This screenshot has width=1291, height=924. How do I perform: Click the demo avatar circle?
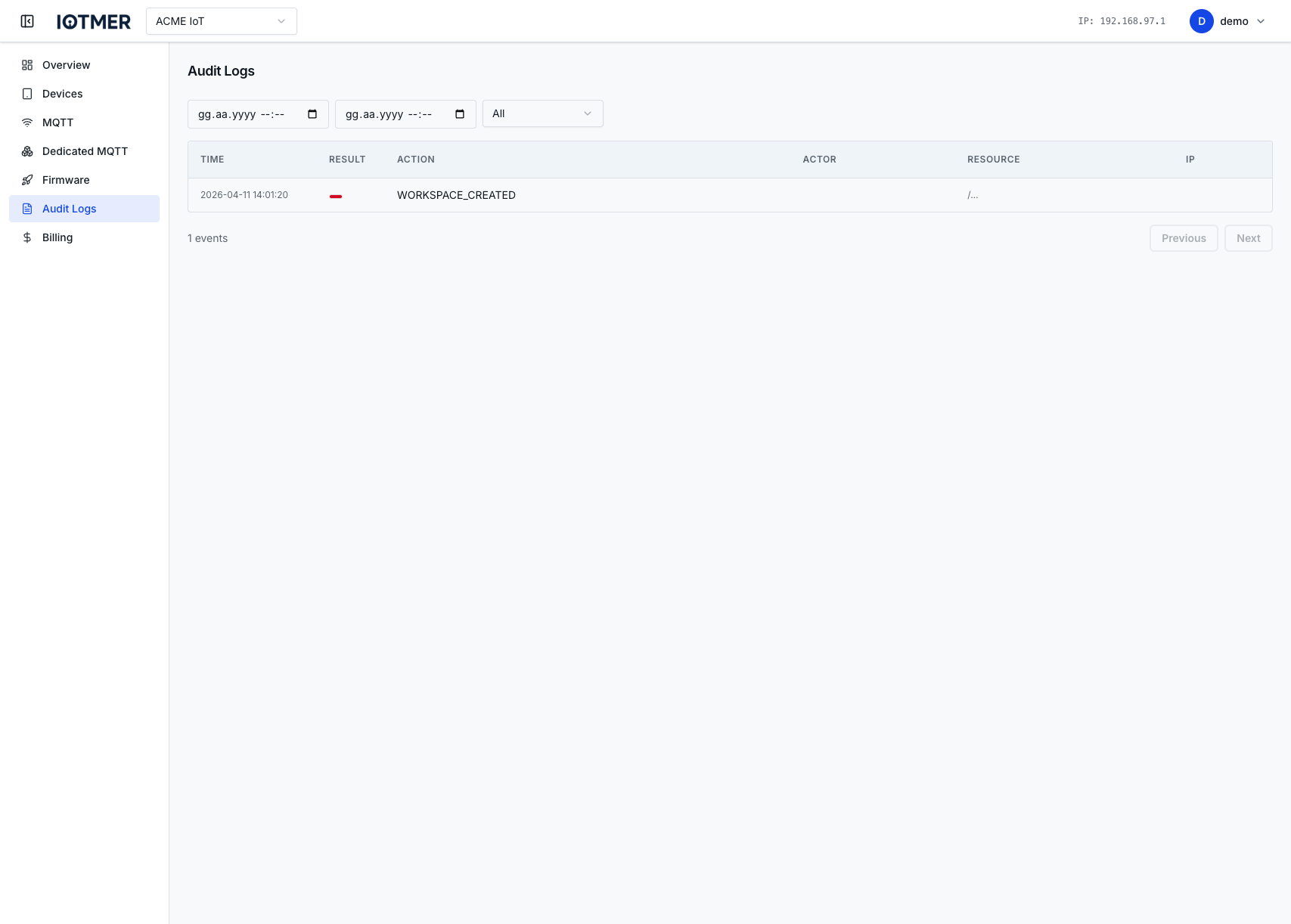(1201, 21)
